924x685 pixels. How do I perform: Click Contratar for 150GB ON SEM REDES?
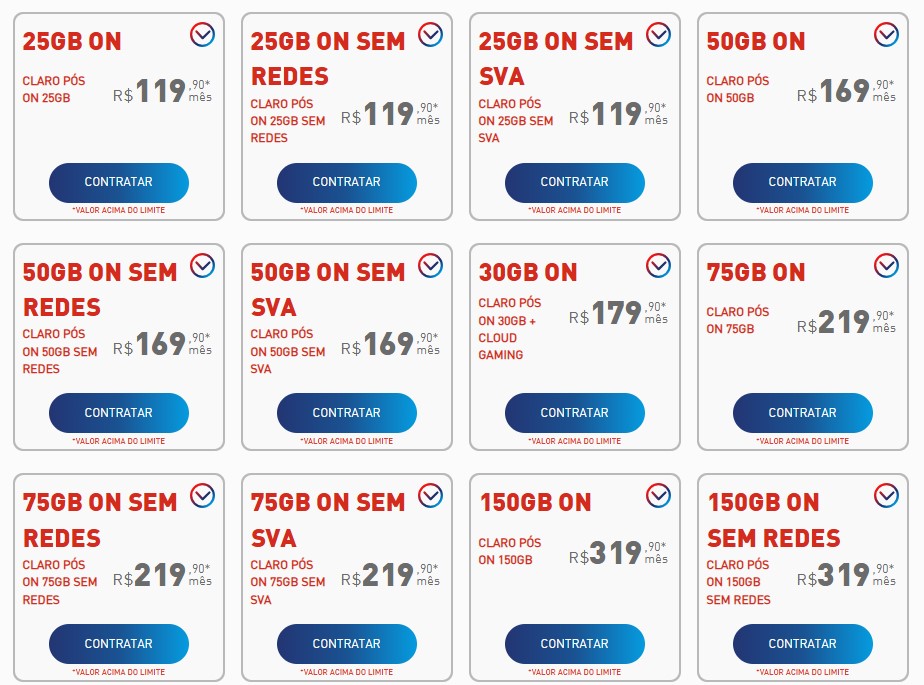click(803, 644)
